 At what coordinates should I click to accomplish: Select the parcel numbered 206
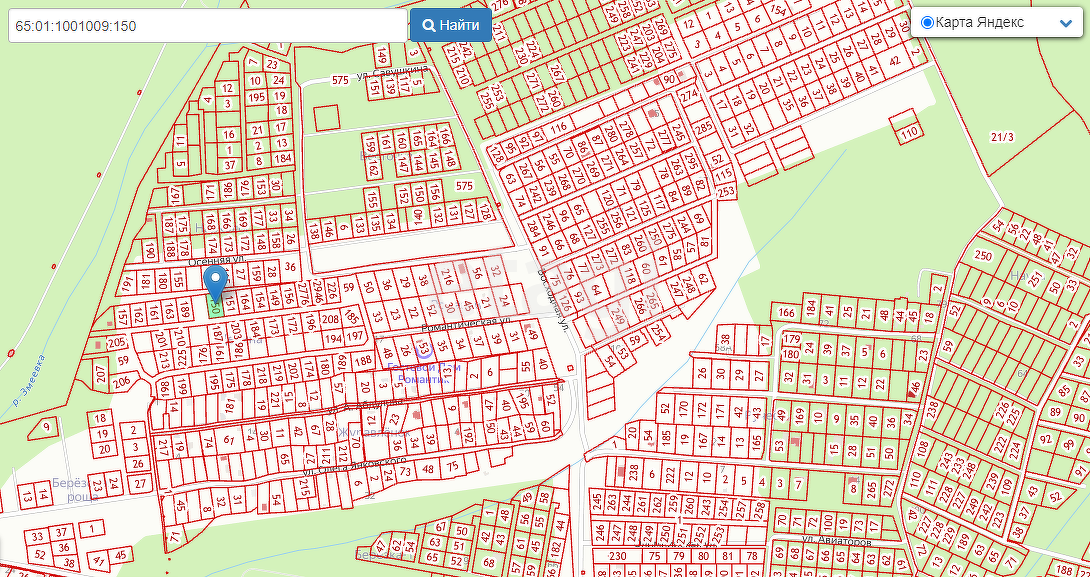click(122, 381)
